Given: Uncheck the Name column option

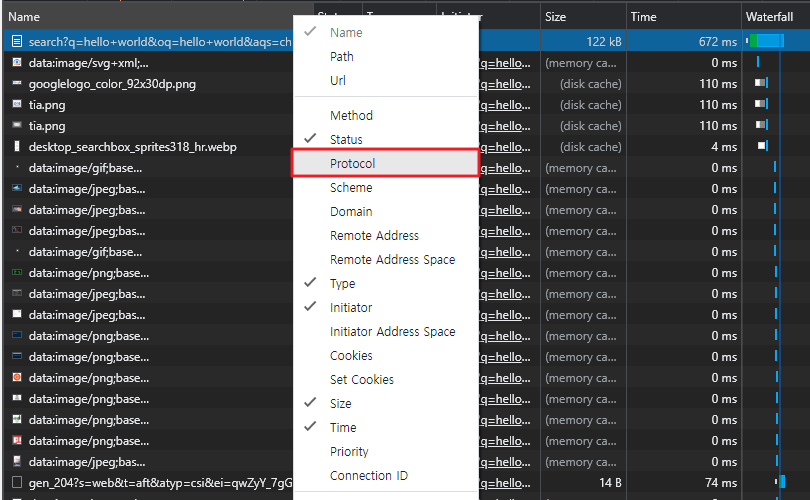Looking at the screenshot, I should (385, 33).
